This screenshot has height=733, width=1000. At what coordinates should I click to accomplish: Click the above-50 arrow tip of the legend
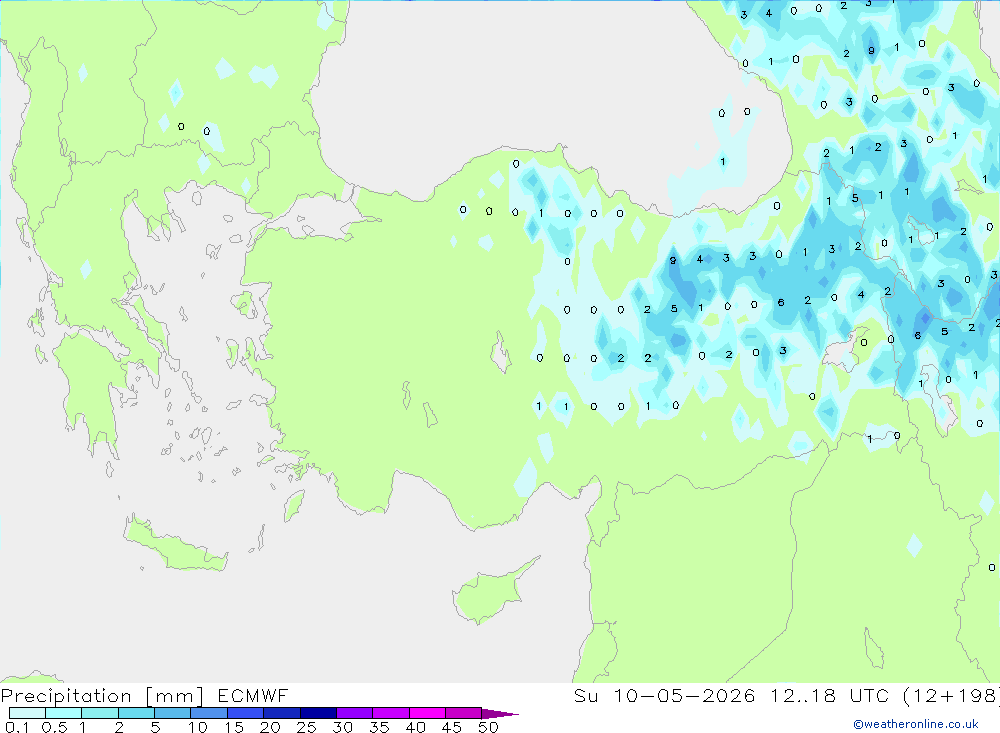click(500, 714)
